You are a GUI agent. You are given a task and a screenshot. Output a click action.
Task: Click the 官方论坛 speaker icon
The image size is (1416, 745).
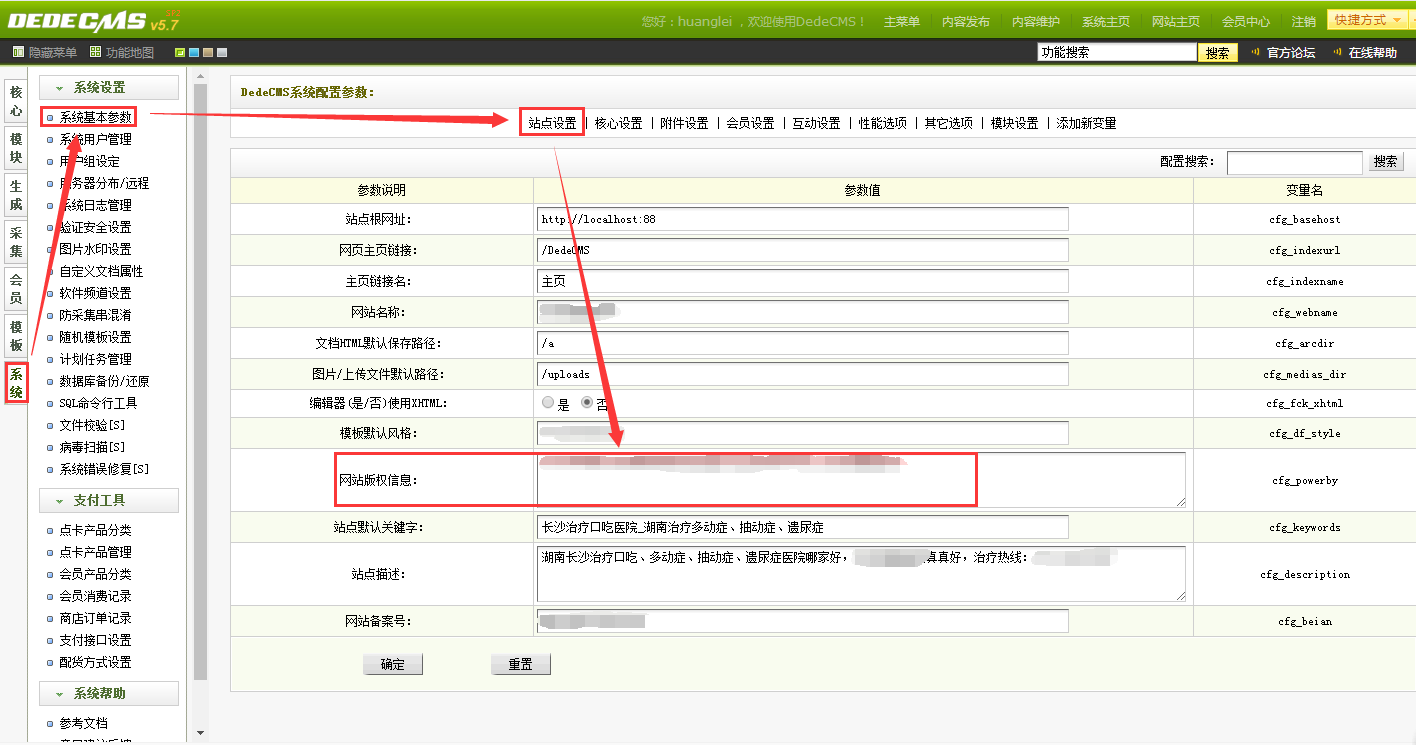click(1256, 52)
